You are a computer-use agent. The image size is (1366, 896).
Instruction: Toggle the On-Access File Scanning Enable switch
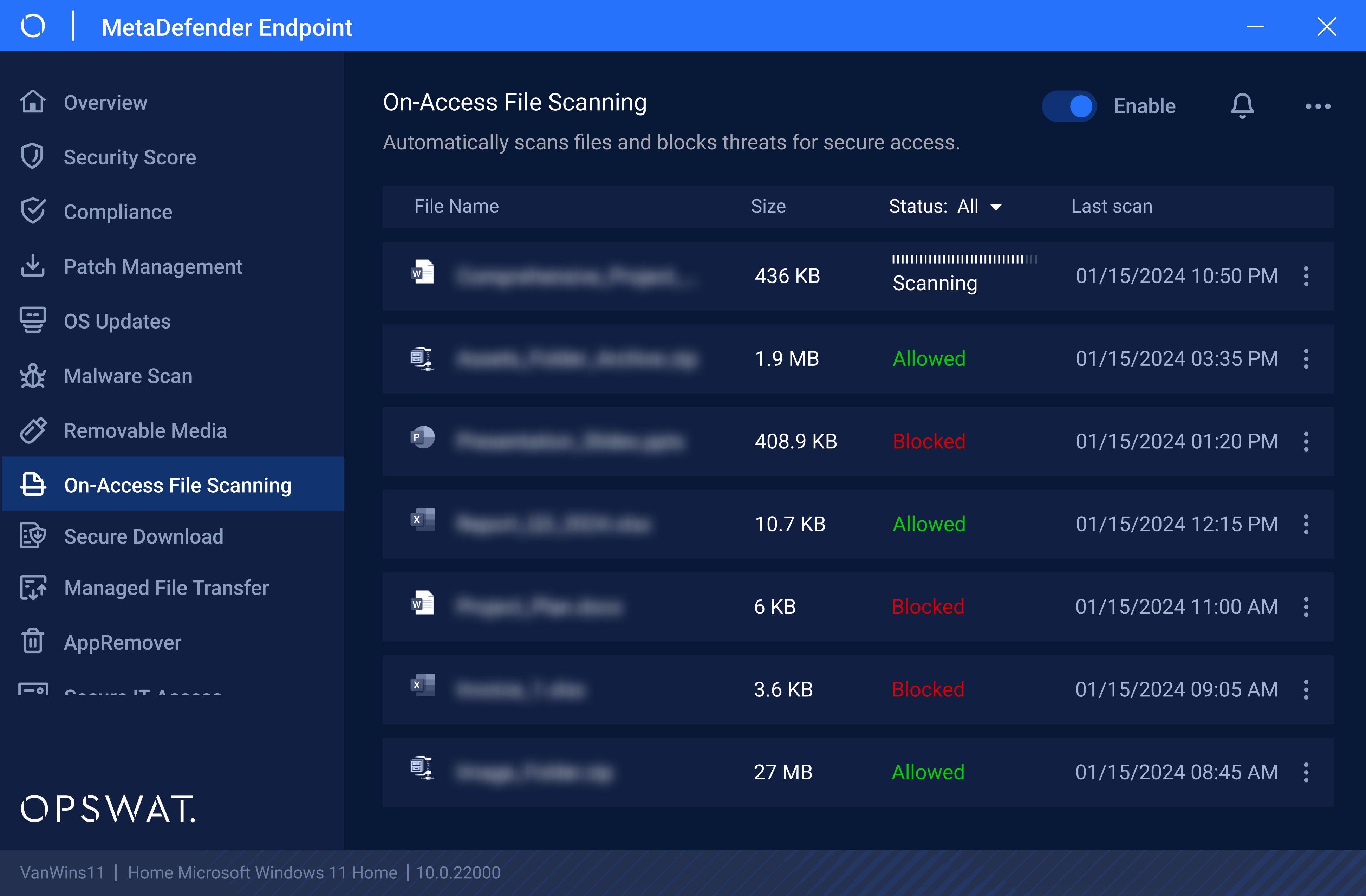pos(1069,106)
